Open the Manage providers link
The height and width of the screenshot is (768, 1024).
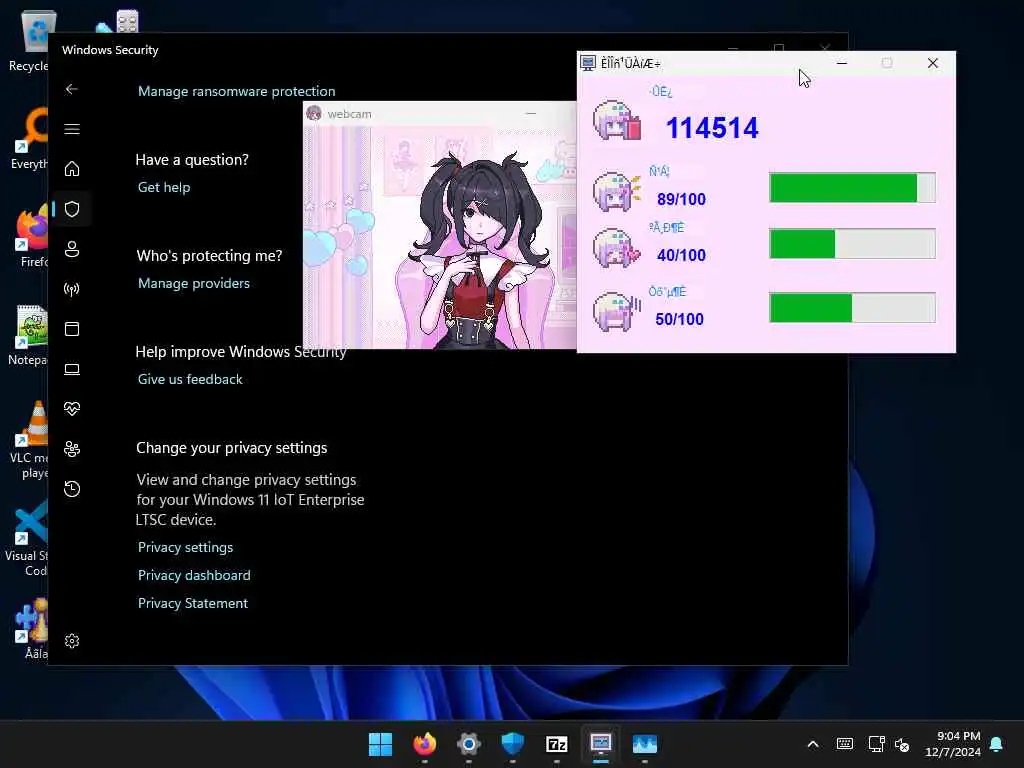click(x=194, y=283)
